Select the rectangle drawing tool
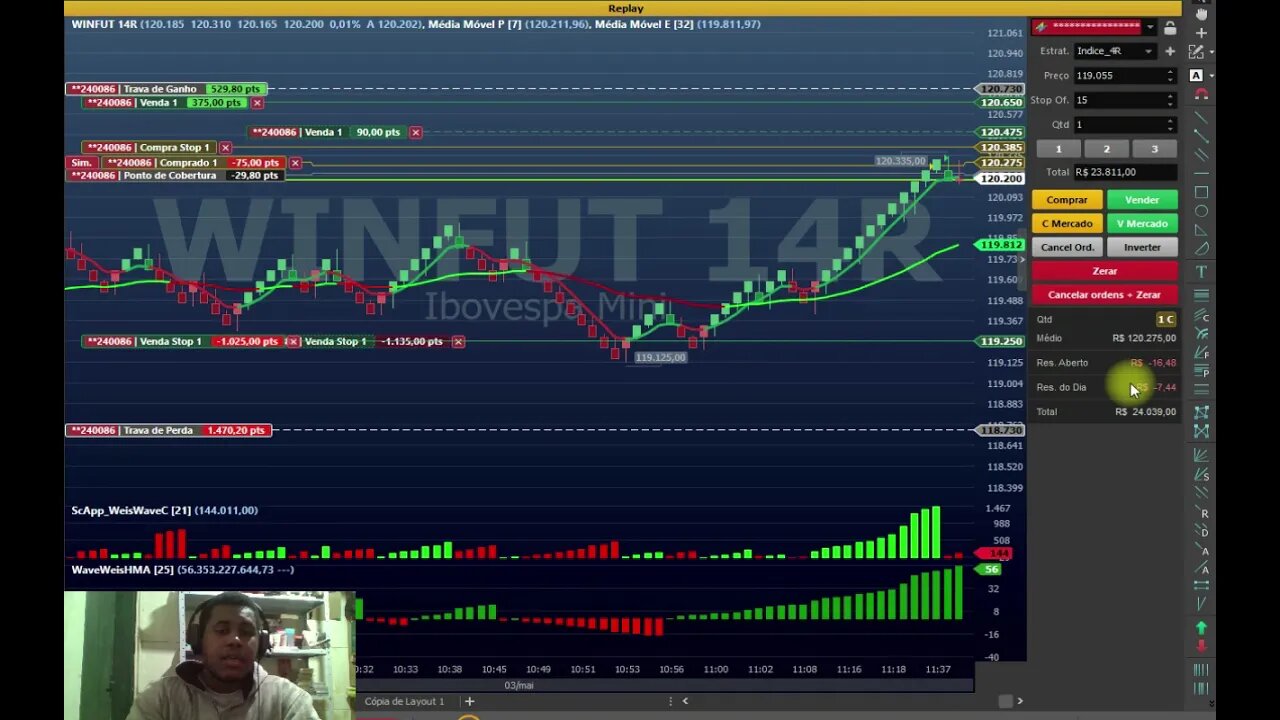 (1201, 192)
